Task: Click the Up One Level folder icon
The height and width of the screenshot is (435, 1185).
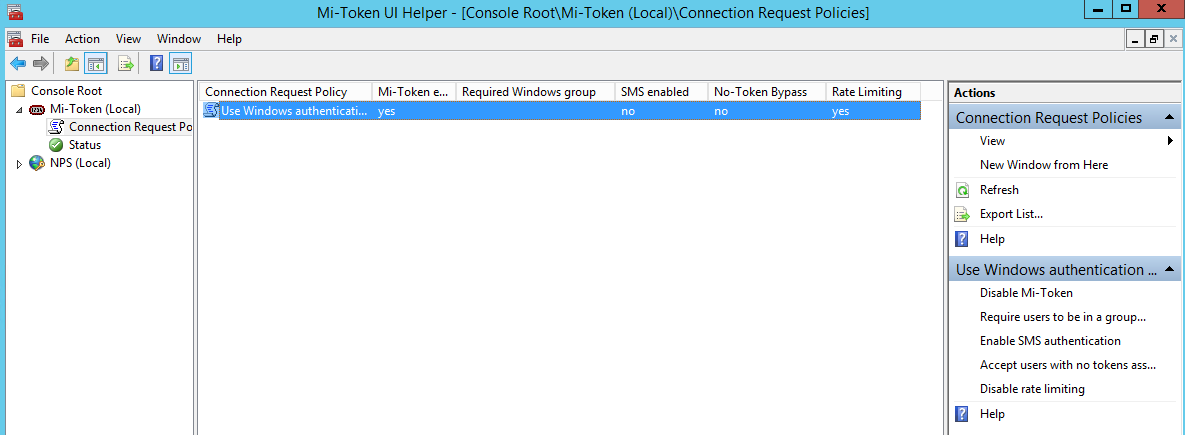Action: (72, 63)
